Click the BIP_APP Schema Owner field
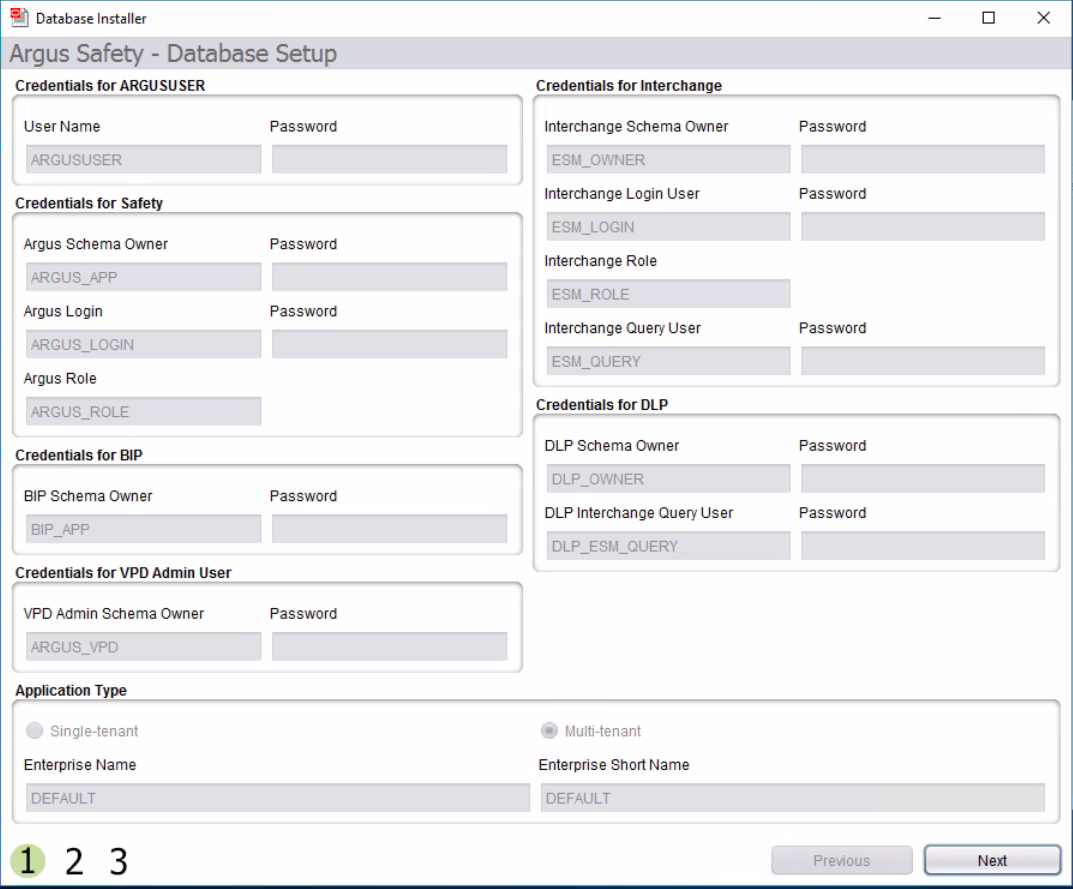 point(141,528)
